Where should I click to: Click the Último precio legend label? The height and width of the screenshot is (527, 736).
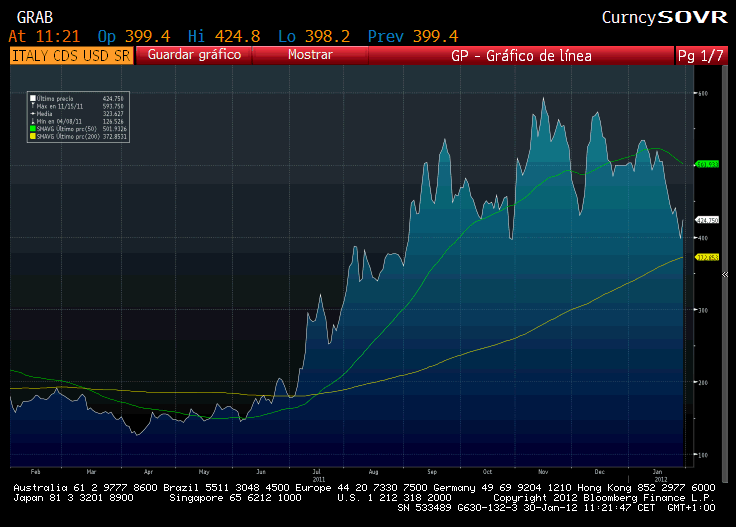point(55,99)
